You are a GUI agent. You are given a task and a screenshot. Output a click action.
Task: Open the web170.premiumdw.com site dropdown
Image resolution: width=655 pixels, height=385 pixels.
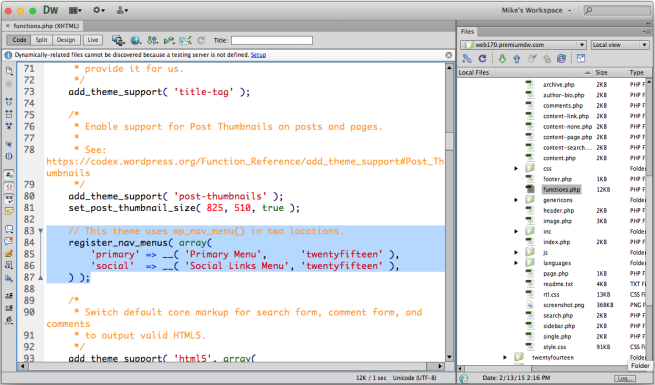coord(523,45)
